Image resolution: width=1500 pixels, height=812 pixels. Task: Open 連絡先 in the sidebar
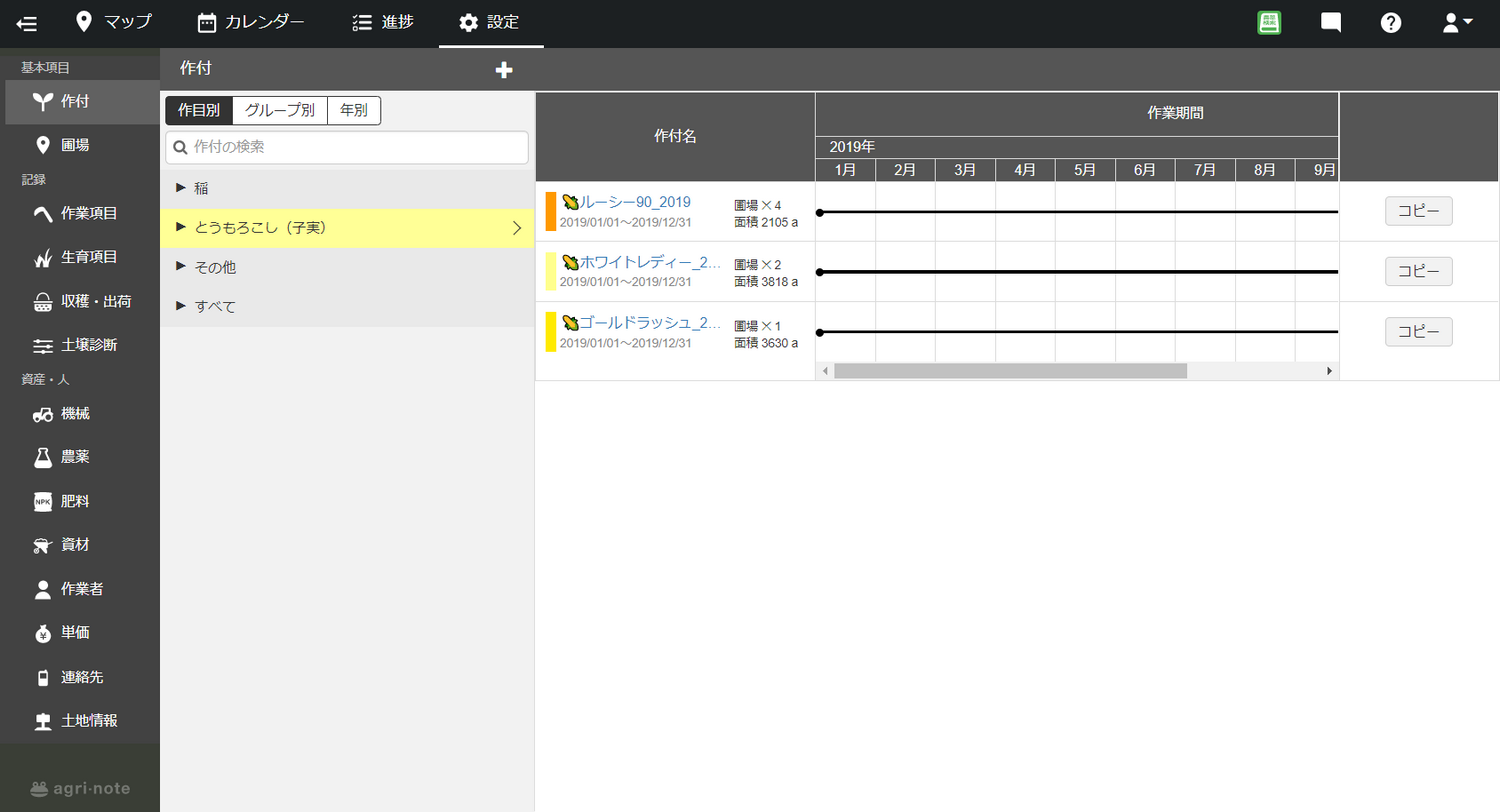(80, 677)
